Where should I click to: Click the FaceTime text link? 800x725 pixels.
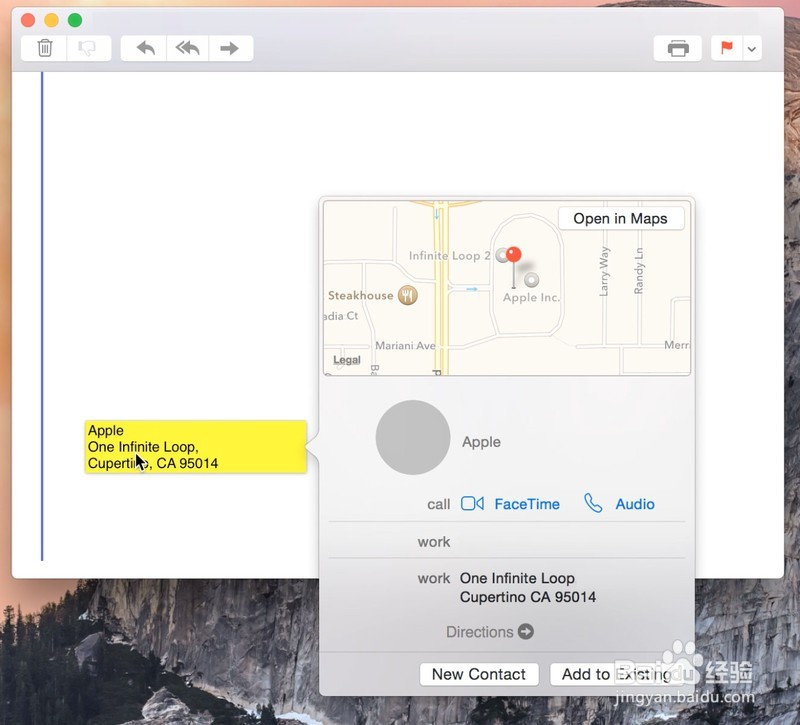pos(527,504)
